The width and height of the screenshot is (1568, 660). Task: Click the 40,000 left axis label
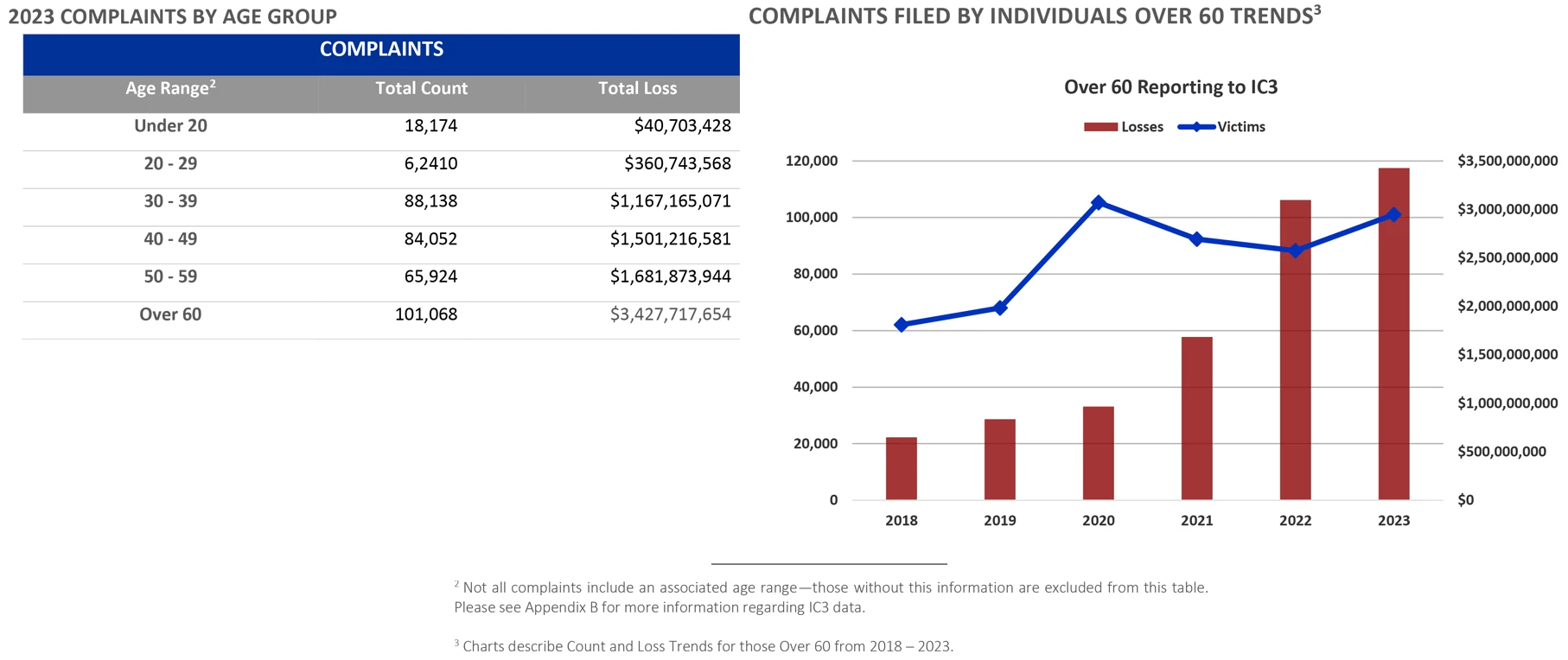[x=815, y=387]
